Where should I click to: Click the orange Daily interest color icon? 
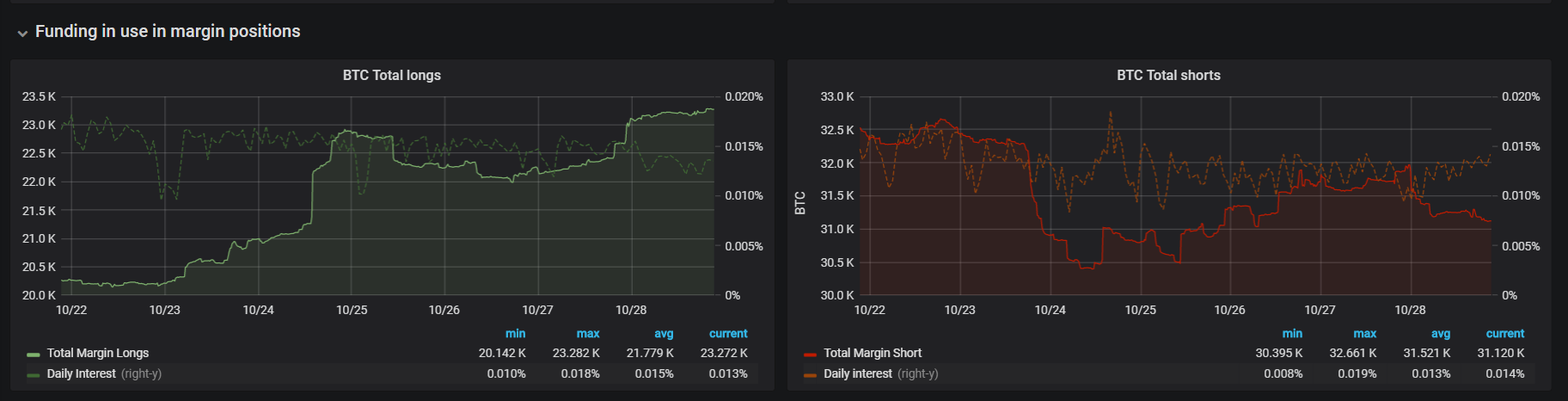pos(810,374)
